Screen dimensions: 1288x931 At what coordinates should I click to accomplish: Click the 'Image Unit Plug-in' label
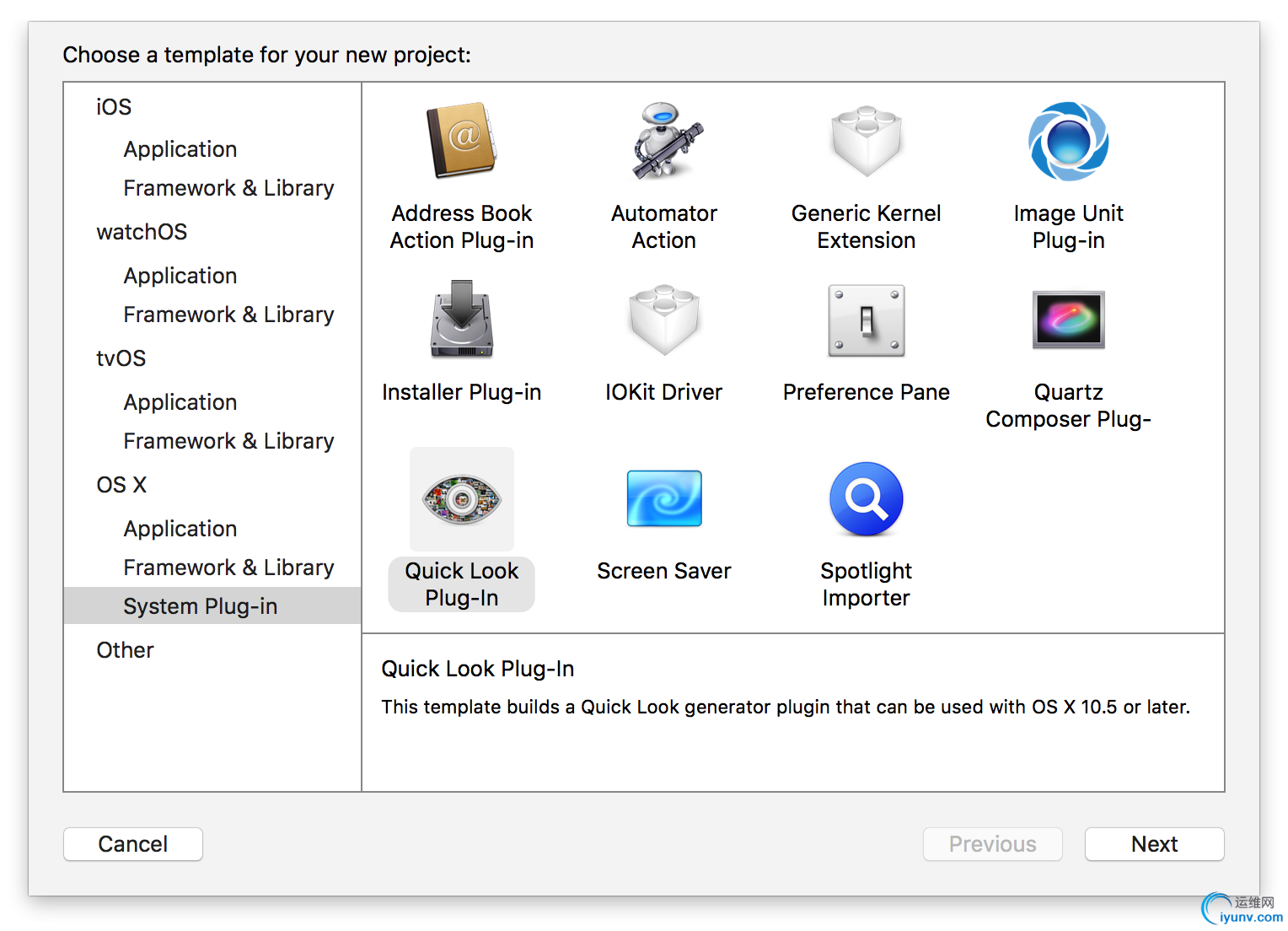(1069, 227)
